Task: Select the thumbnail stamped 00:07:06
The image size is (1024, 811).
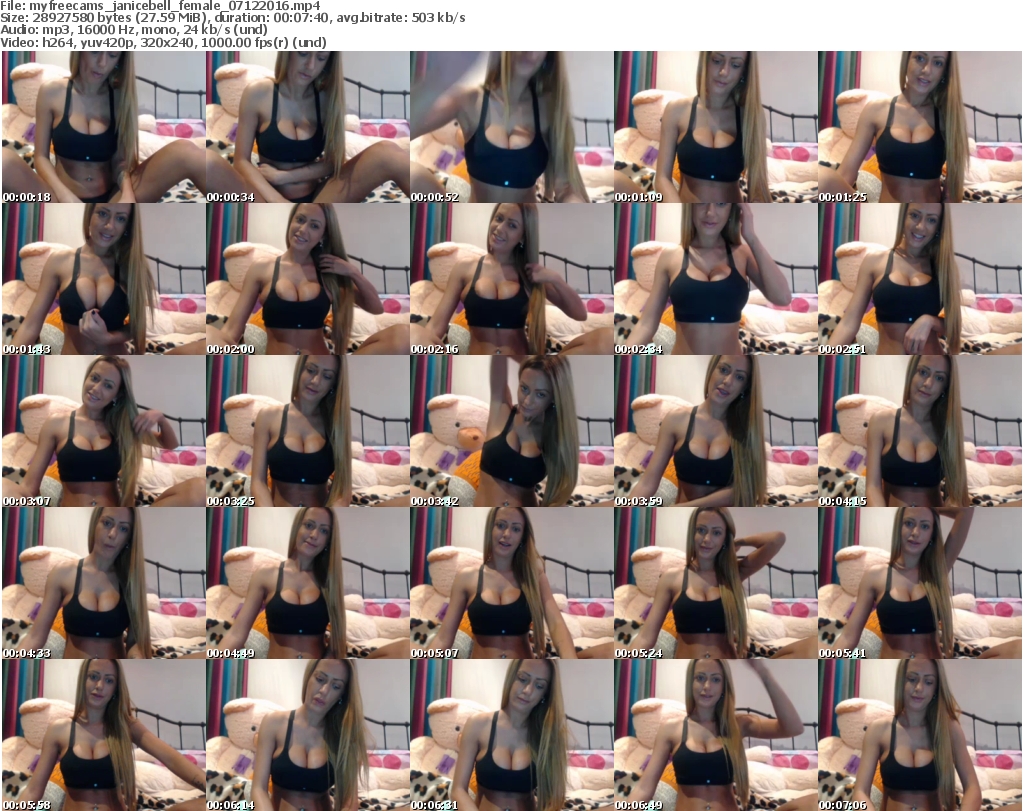Action: point(920,735)
